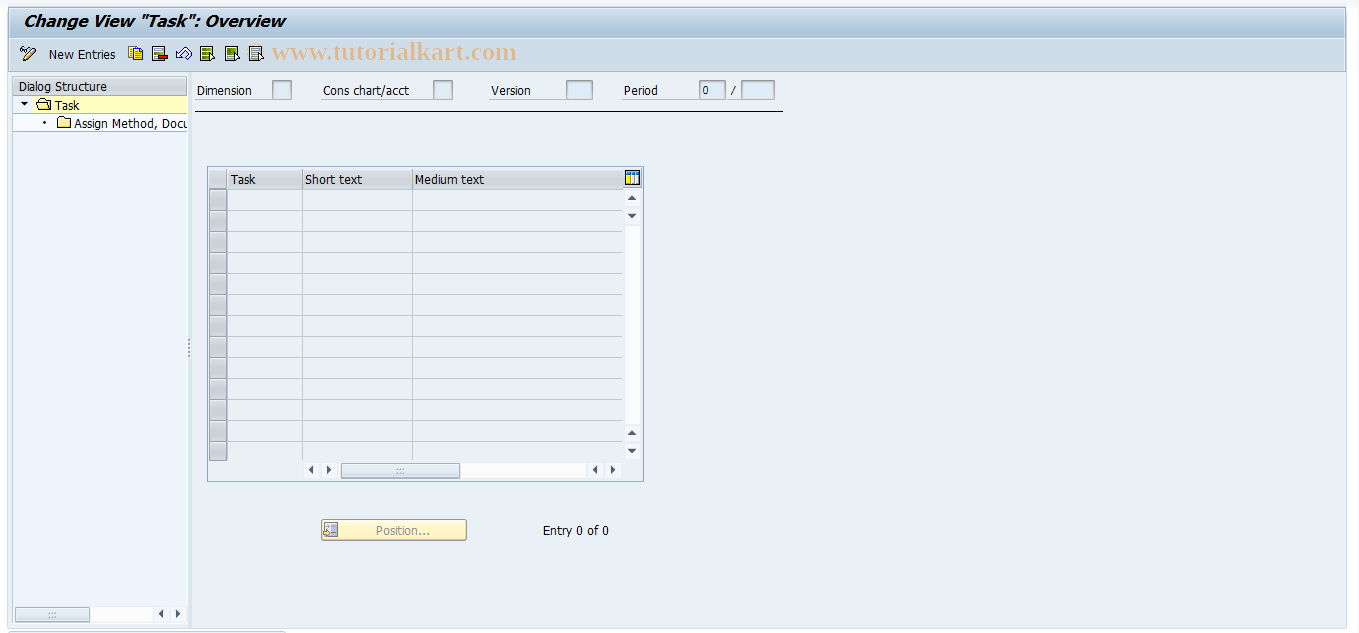Click the Delete entry icon
1359x633 pixels.
point(160,54)
